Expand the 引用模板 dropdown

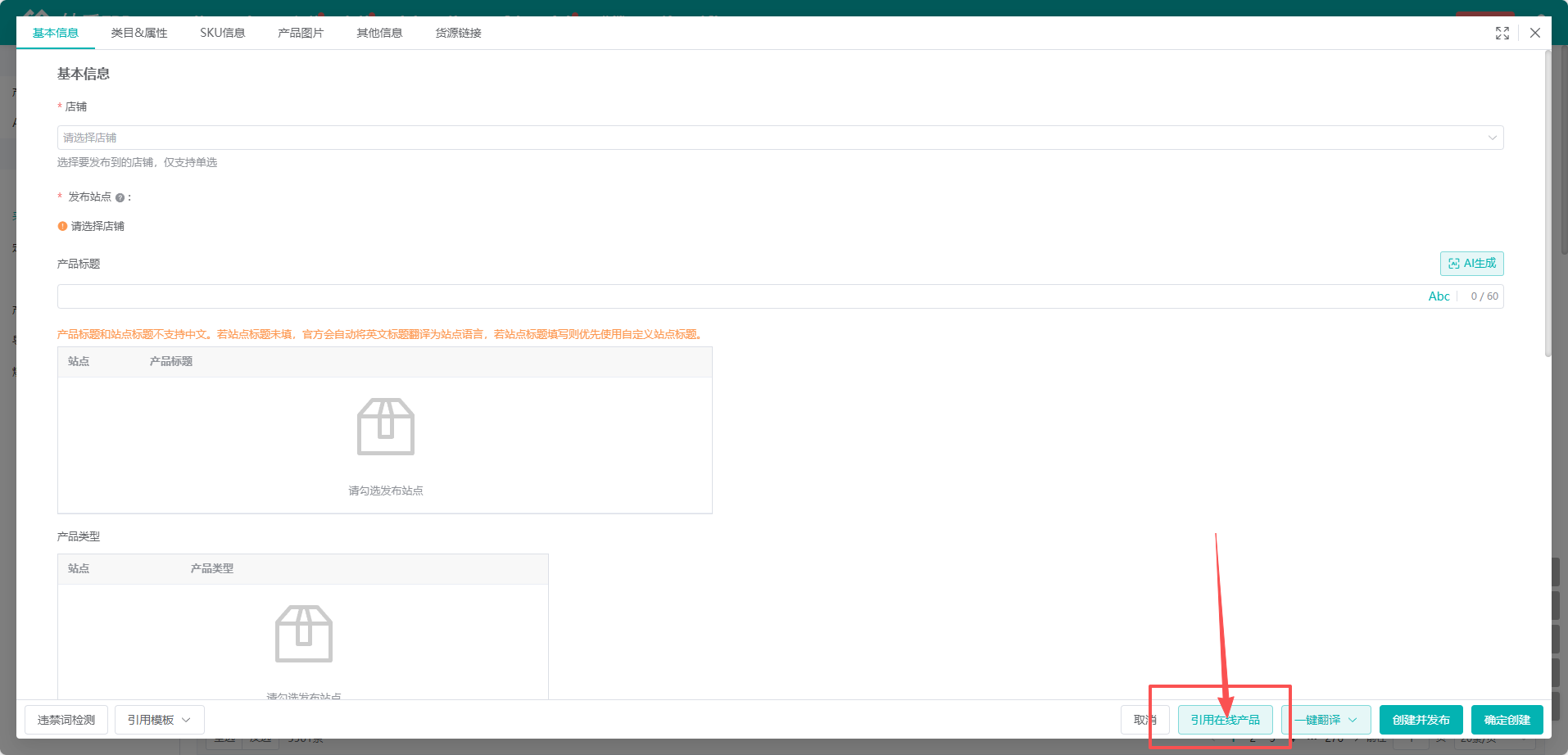point(160,720)
